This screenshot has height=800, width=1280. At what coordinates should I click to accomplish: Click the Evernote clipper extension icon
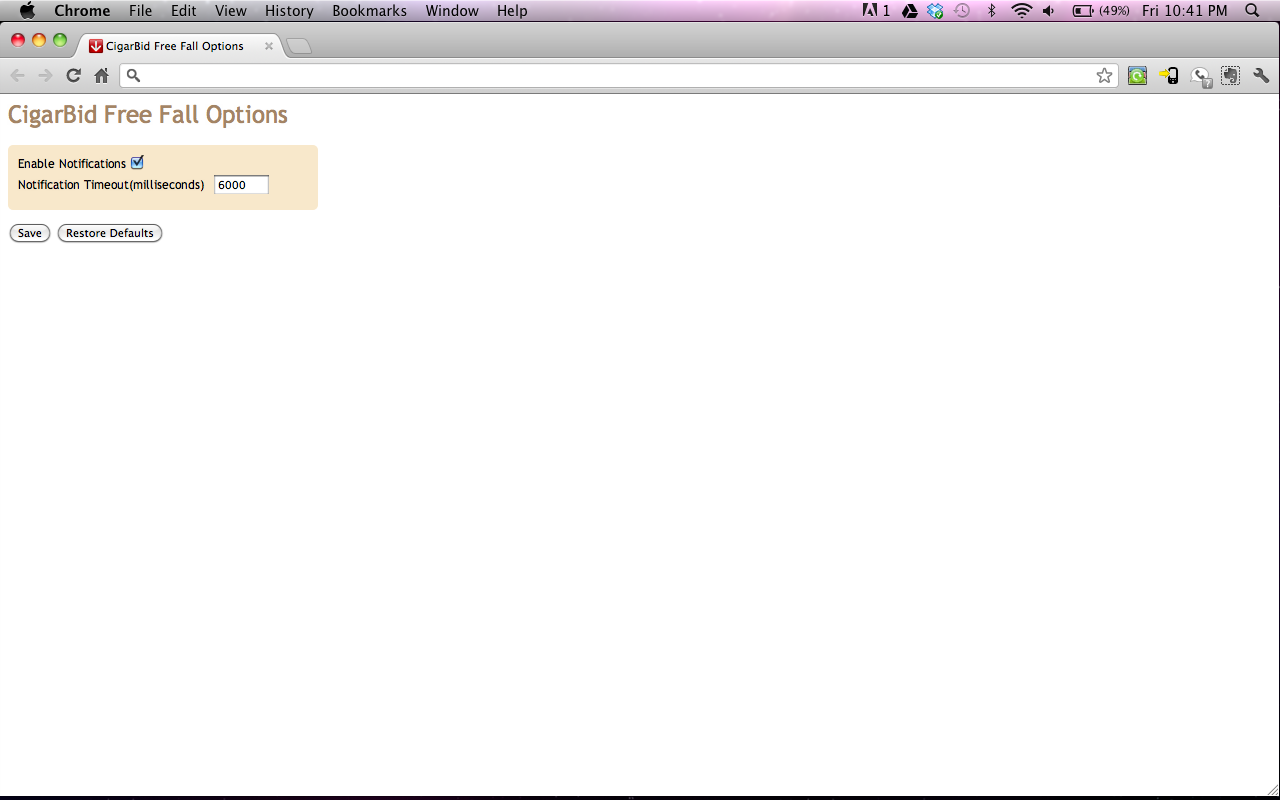click(x=1230, y=76)
